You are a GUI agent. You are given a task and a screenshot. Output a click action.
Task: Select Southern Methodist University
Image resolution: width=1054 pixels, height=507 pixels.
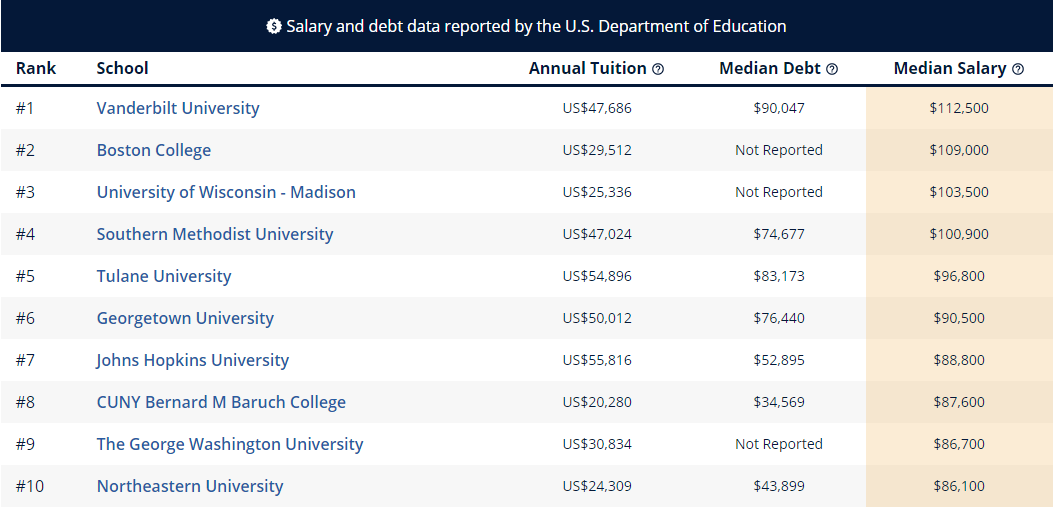pos(215,234)
